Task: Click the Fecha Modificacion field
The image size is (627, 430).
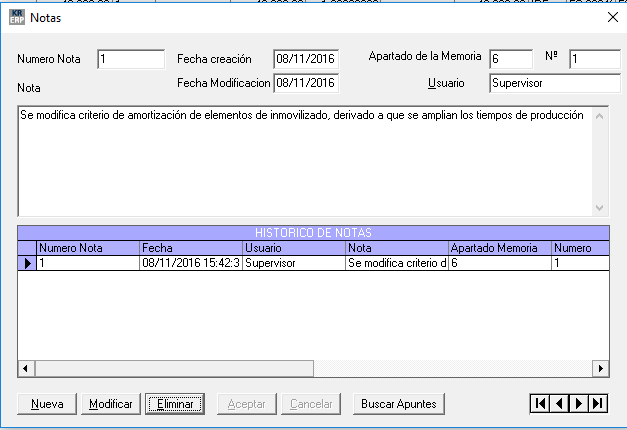Action: click(x=305, y=83)
